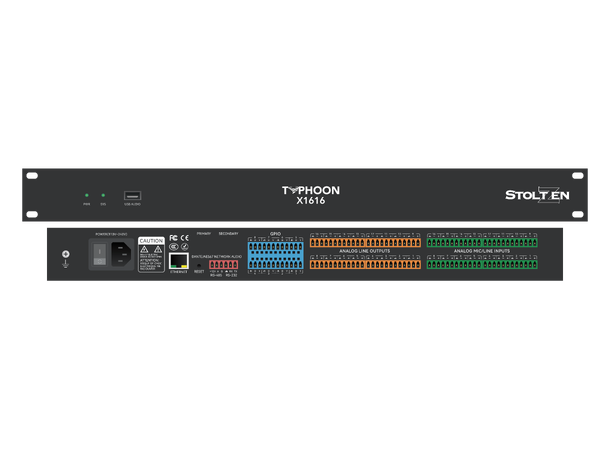Click the green SYS status LED
Image resolution: width=610 pixels, height=450 pixels.
click(x=103, y=196)
